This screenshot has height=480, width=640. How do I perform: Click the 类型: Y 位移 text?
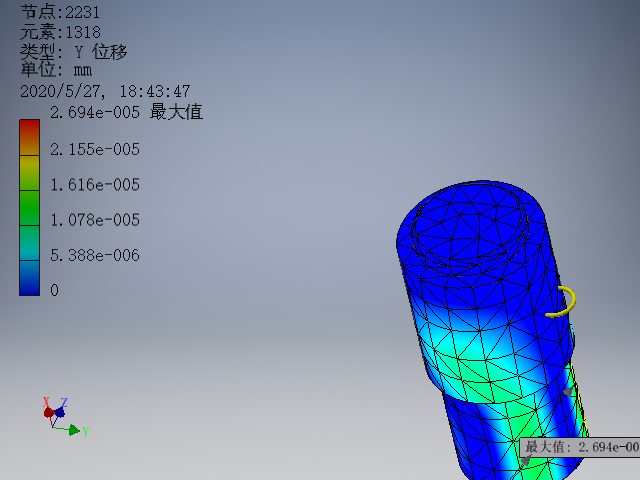[x=74, y=52]
